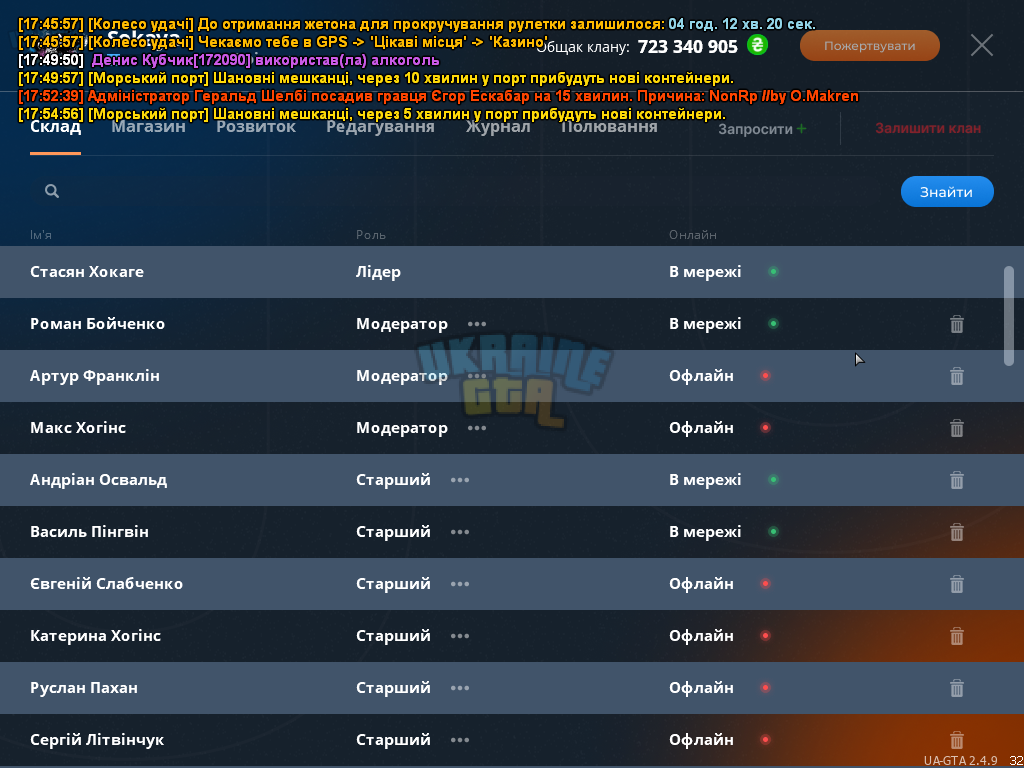This screenshot has width=1024, height=768.
Task: Open role options for Макс Хогінс
Action: pos(477,428)
